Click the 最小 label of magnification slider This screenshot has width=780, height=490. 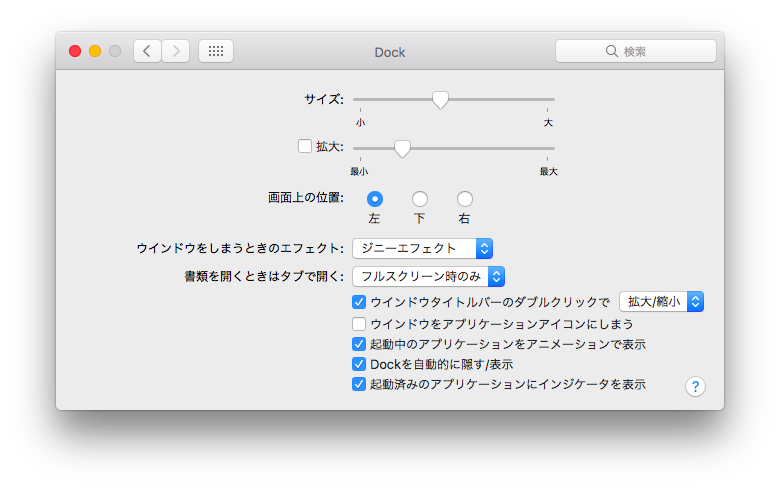[359, 172]
